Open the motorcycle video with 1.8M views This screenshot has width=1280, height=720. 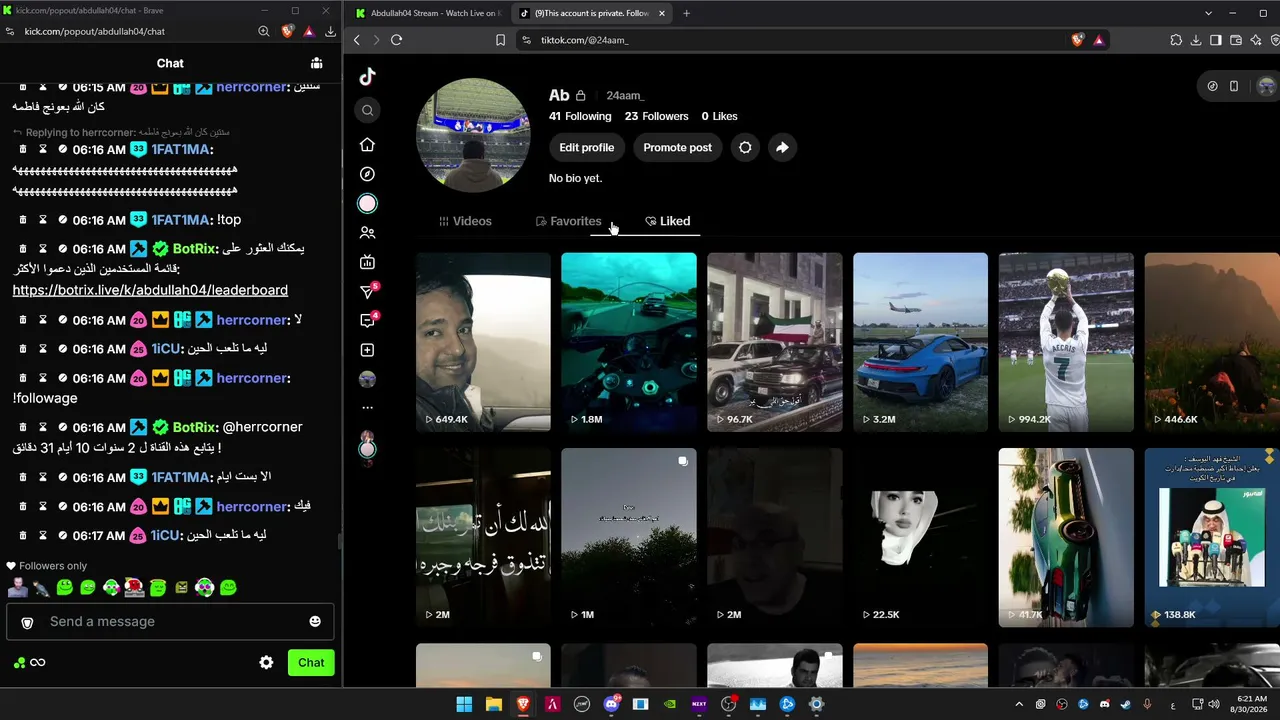click(x=629, y=342)
